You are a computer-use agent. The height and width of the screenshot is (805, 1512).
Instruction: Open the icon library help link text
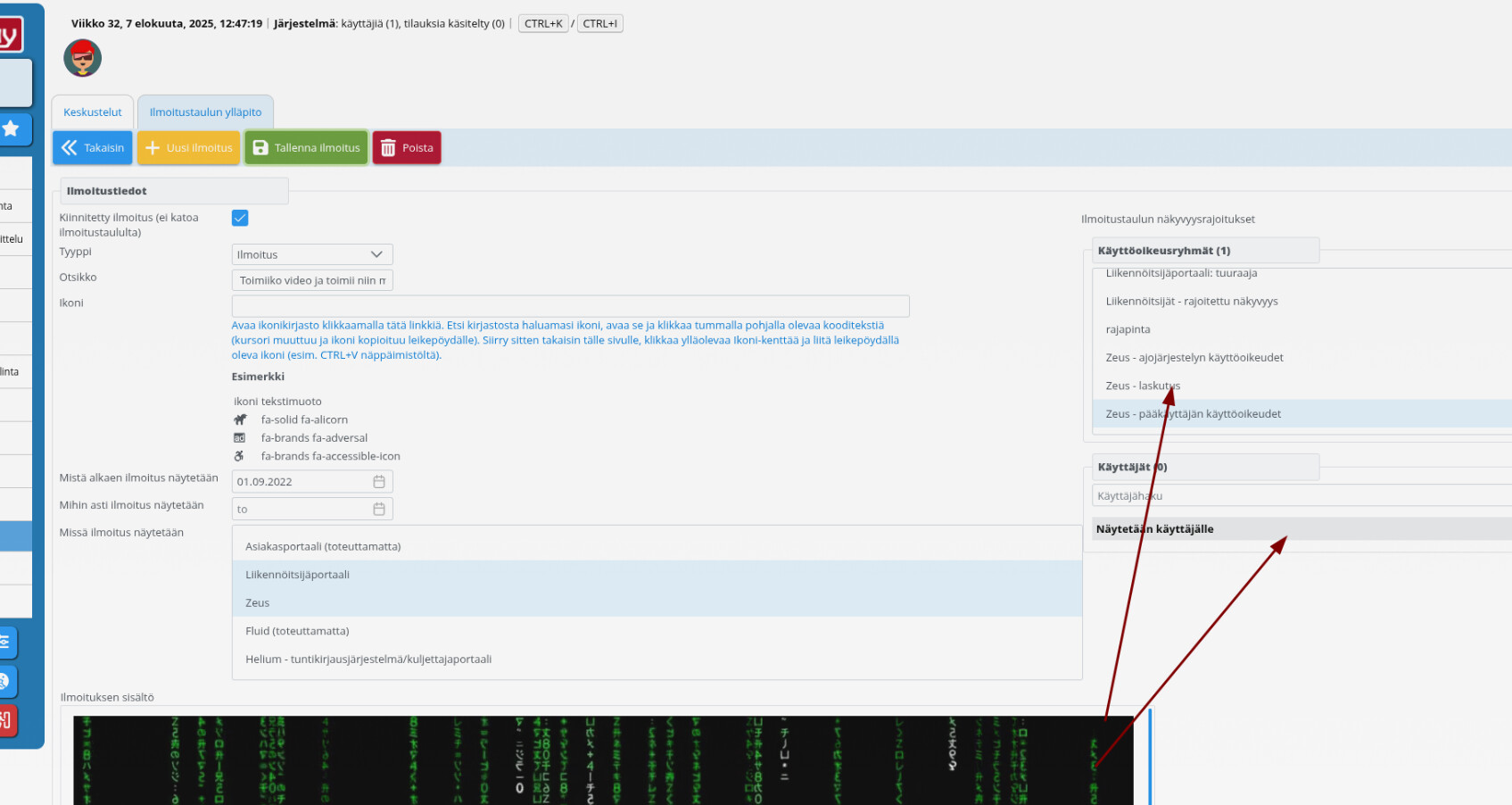(564, 340)
